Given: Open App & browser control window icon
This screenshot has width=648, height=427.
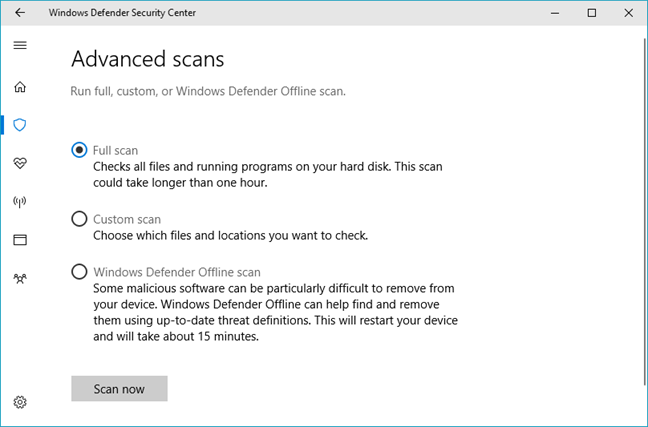Looking at the screenshot, I should pos(20,240).
